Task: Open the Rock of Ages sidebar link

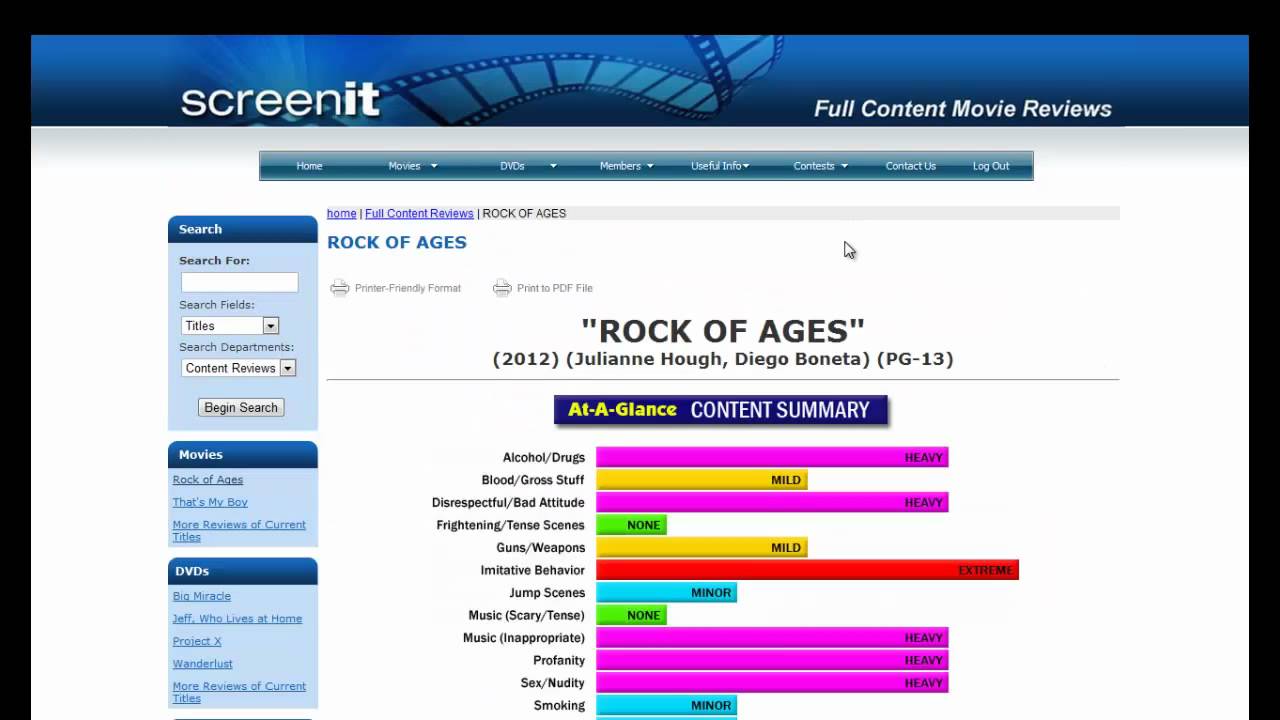Action: [x=208, y=480]
